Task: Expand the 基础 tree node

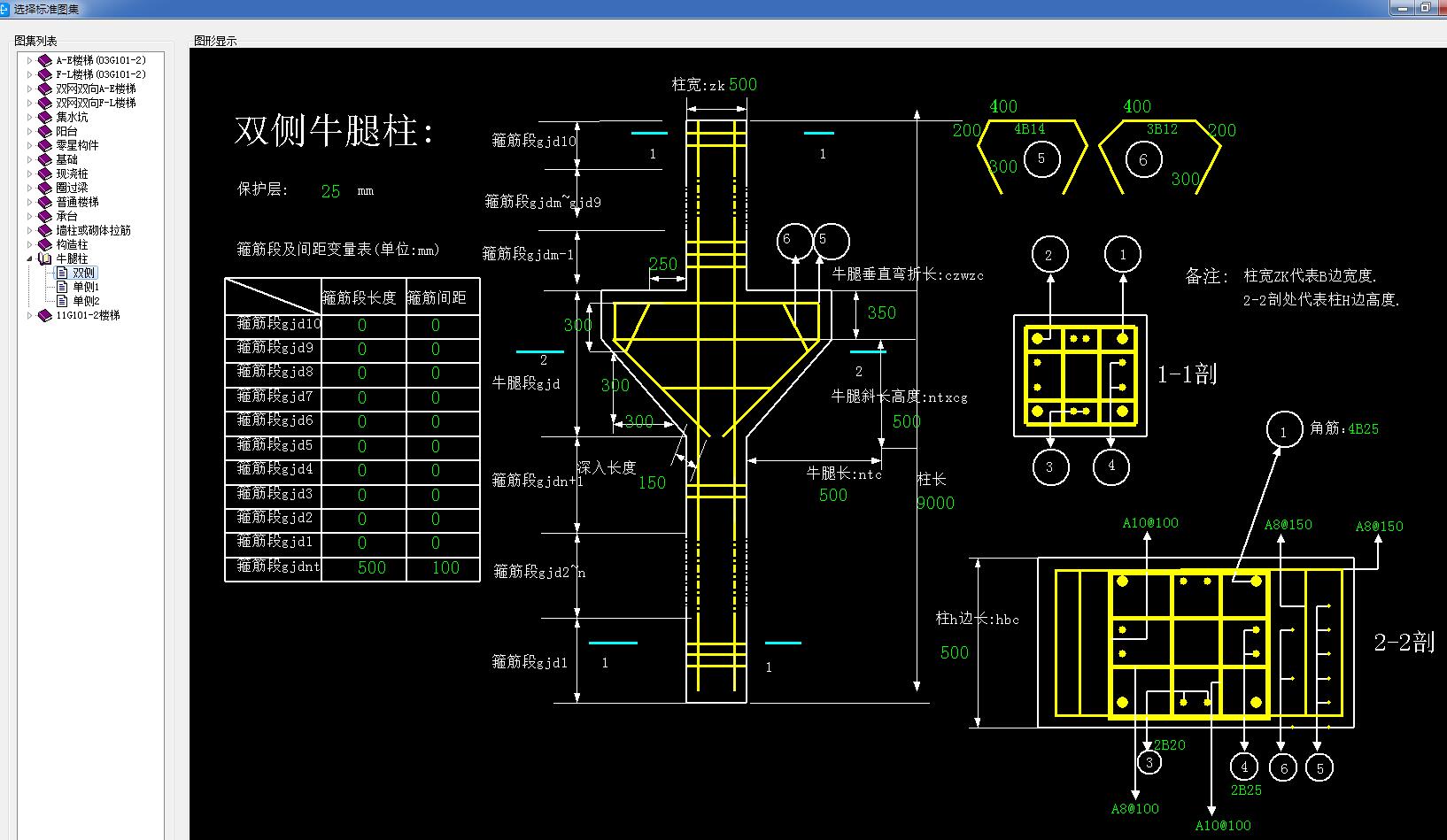Action: coord(29,159)
